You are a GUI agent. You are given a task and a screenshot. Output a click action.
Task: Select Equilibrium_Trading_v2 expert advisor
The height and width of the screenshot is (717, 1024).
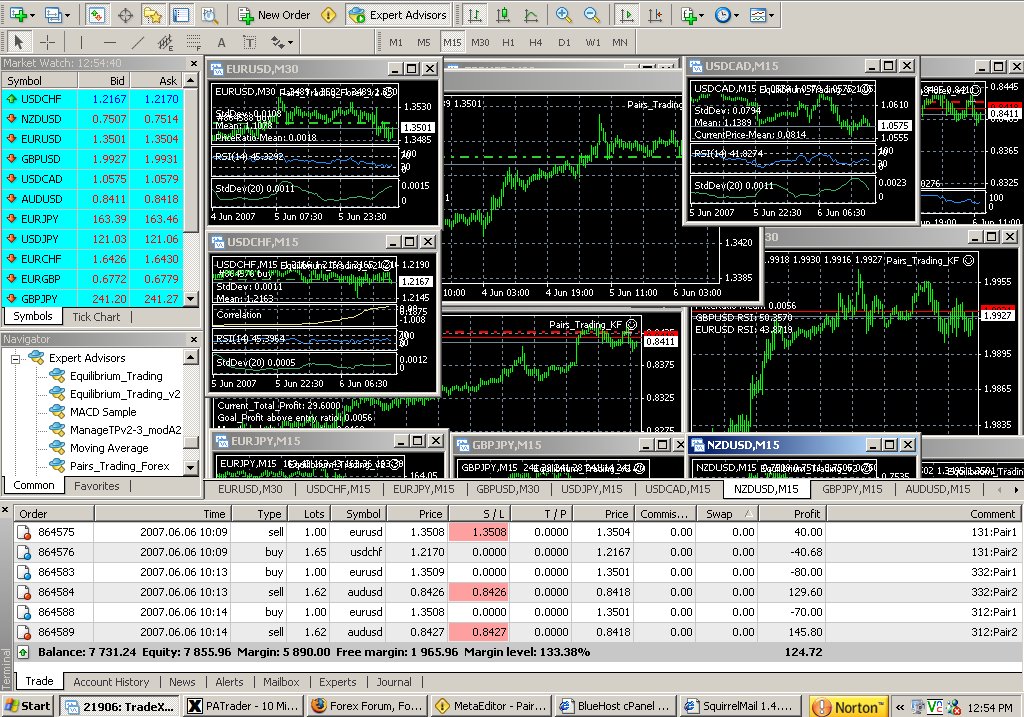[x=125, y=394]
